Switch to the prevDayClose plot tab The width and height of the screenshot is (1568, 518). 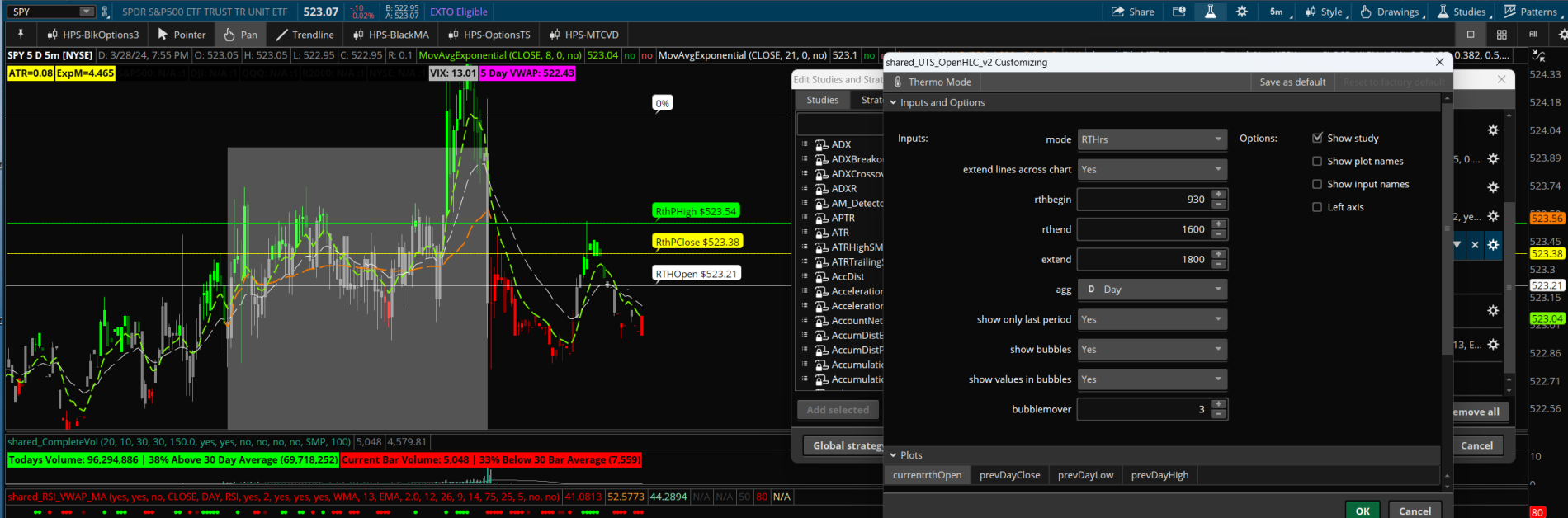pyautogui.click(x=1009, y=475)
